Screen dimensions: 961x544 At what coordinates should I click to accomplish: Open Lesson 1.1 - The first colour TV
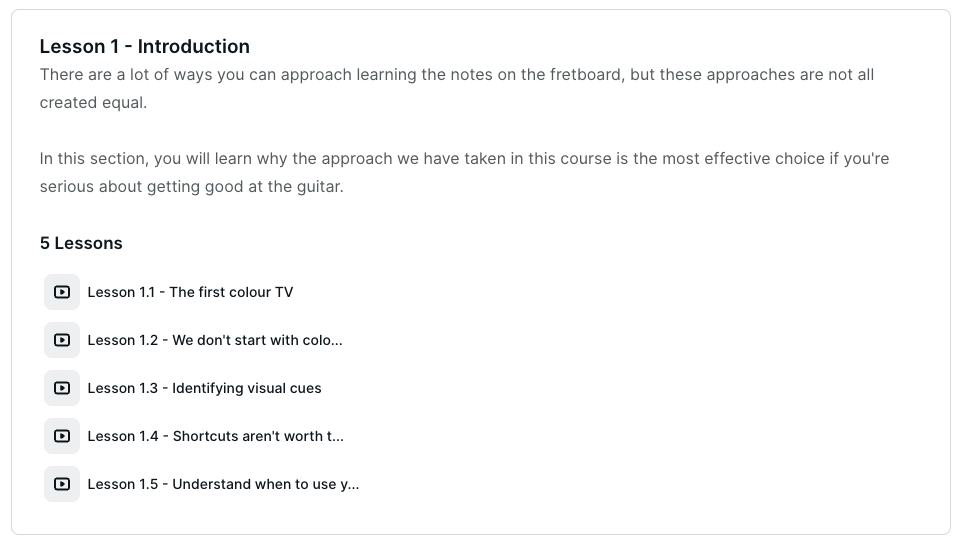coord(190,292)
